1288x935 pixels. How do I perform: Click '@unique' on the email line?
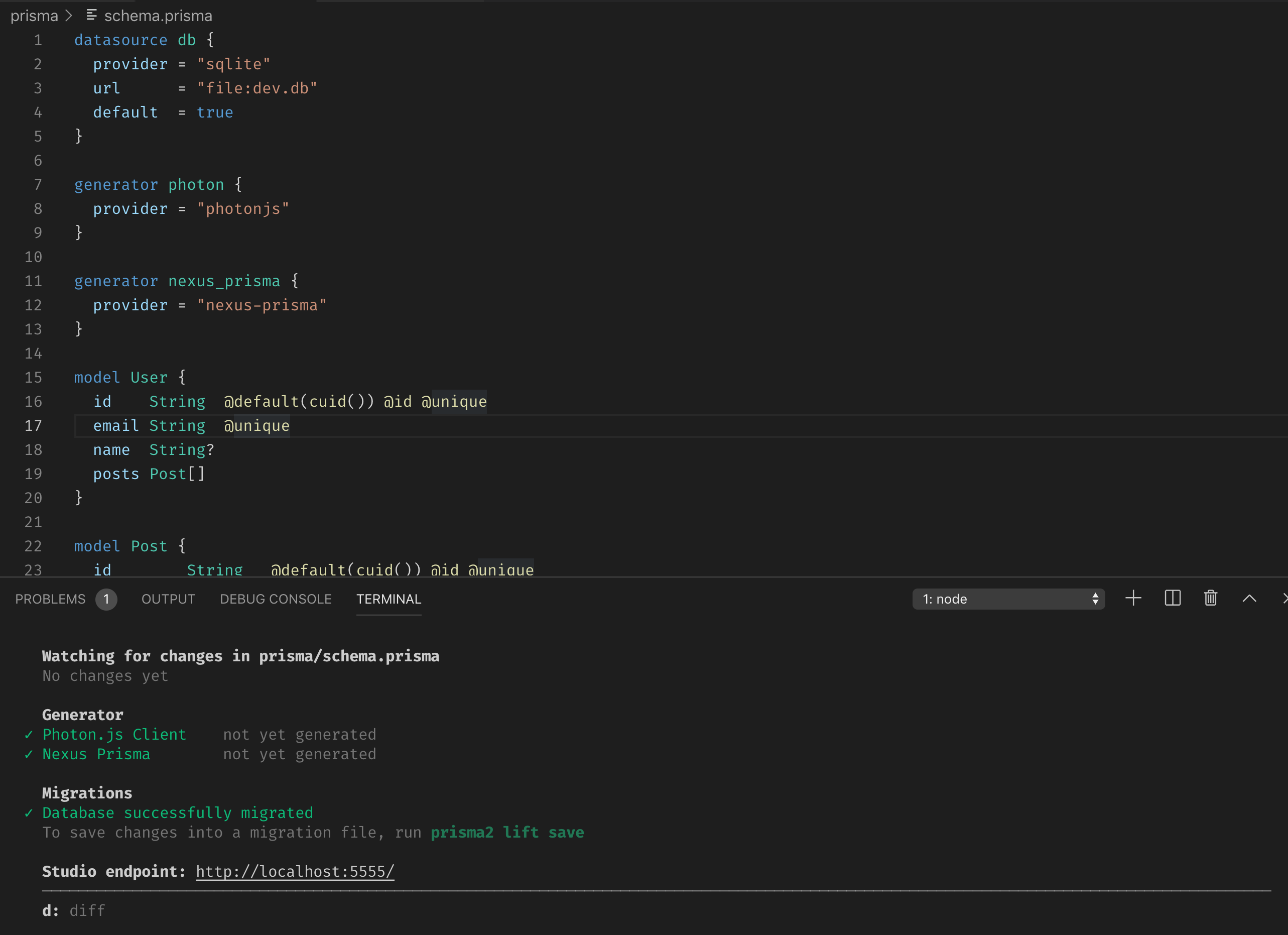(256, 425)
